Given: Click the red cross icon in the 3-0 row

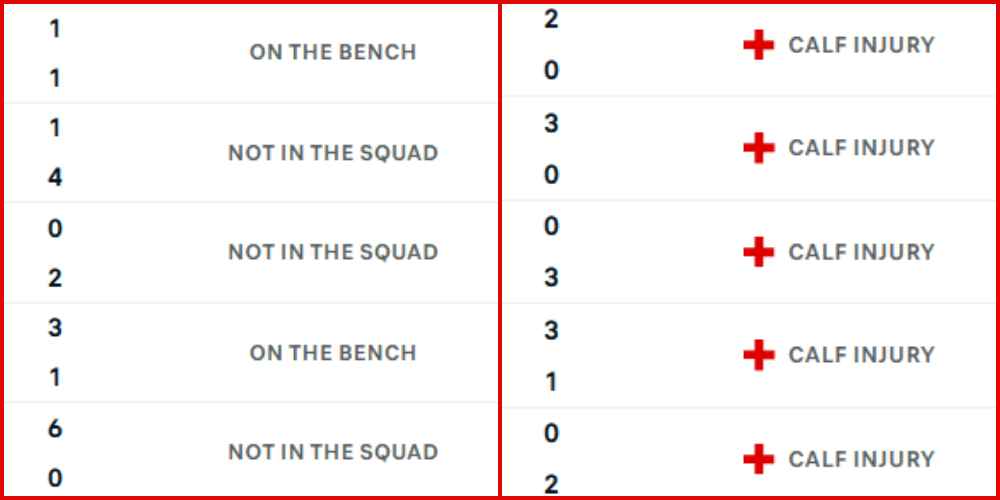Looking at the screenshot, I should [759, 148].
